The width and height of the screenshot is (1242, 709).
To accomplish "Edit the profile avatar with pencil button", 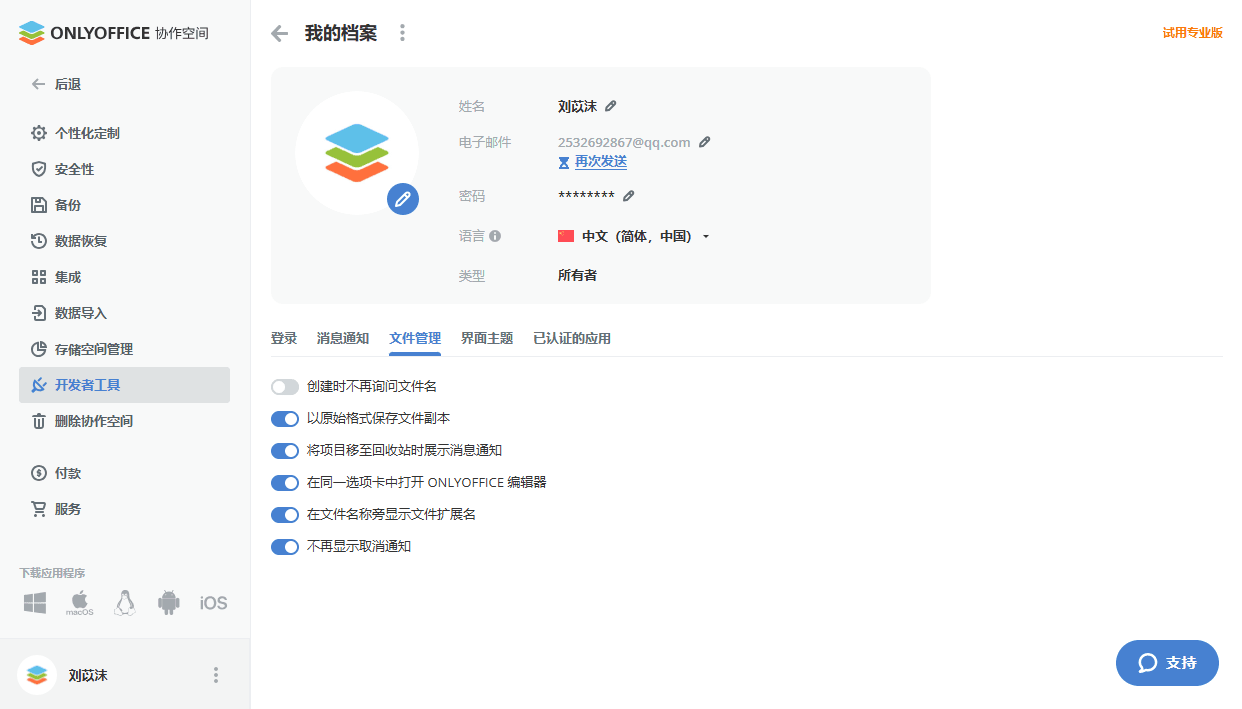I will pos(403,199).
